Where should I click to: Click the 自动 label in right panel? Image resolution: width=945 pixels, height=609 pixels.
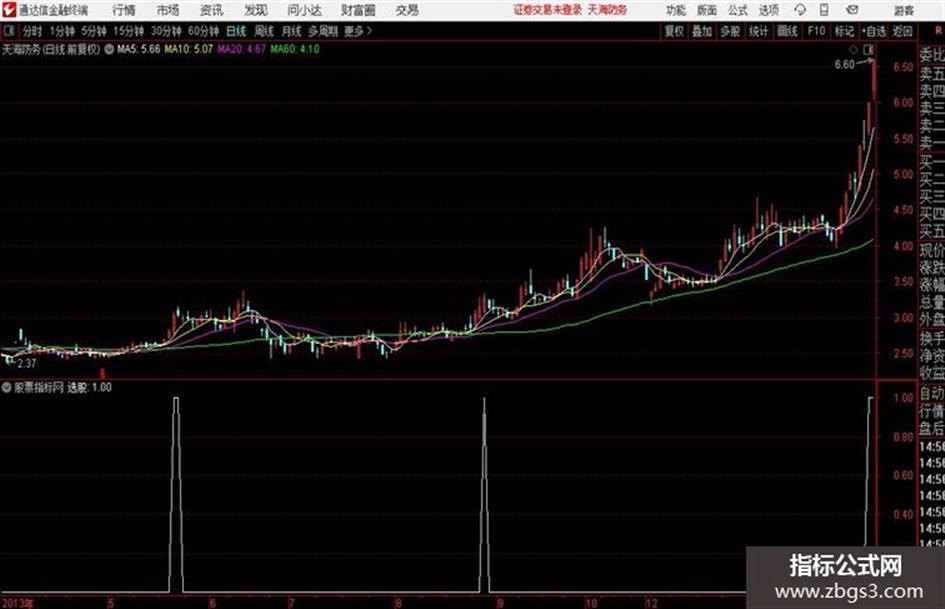pos(932,394)
